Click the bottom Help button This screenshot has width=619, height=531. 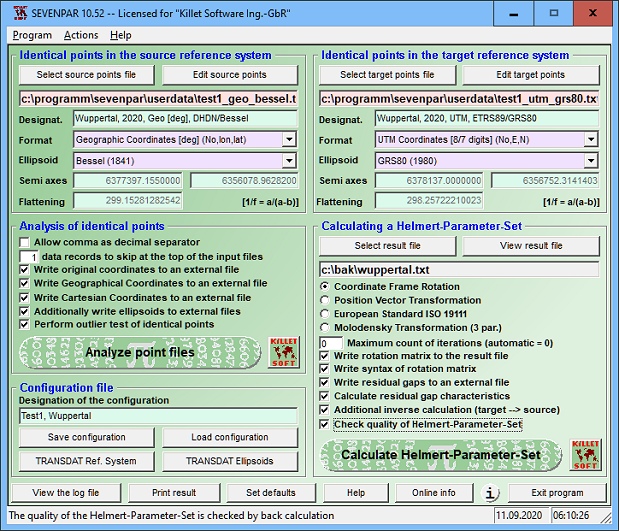click(356, 493)
